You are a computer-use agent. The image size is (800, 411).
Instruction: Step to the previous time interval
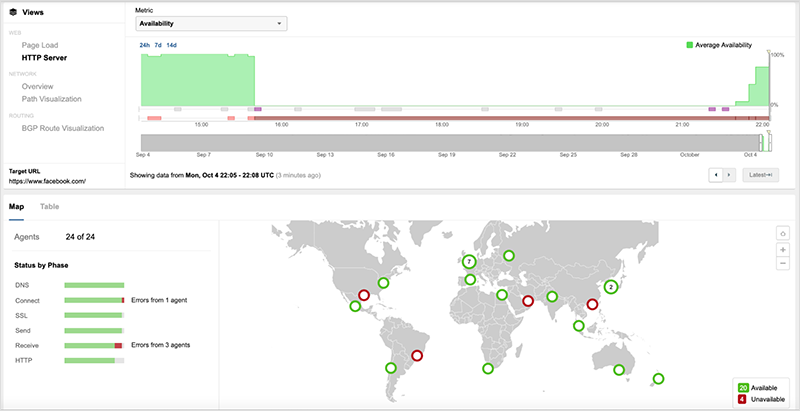coord(714,175)
